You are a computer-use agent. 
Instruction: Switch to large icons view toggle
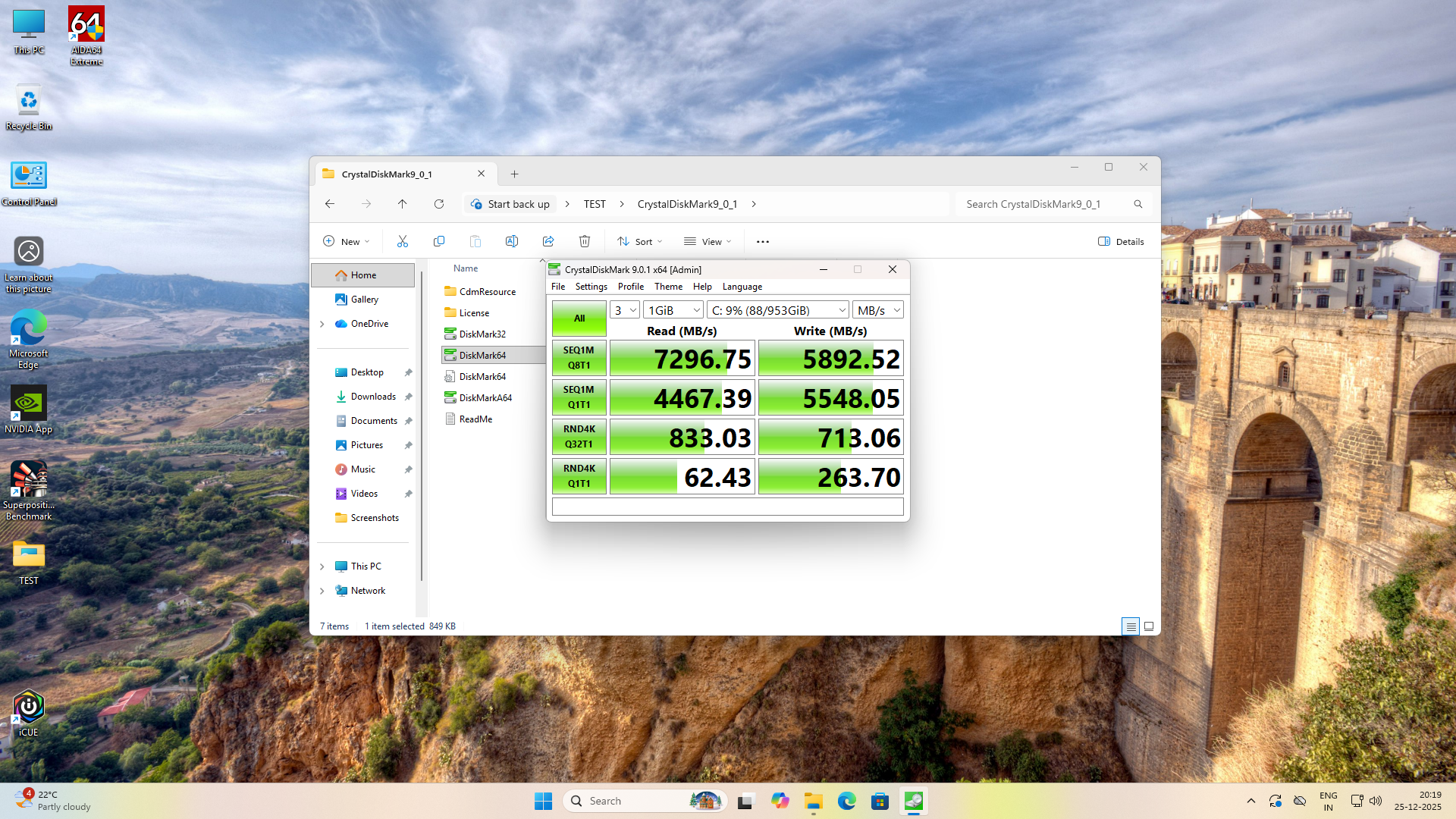pos(1149,626)
